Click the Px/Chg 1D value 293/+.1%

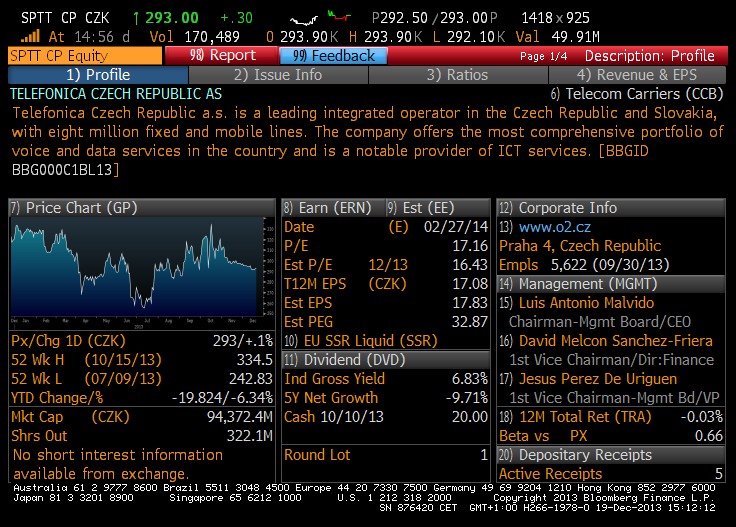pos(243,341)
